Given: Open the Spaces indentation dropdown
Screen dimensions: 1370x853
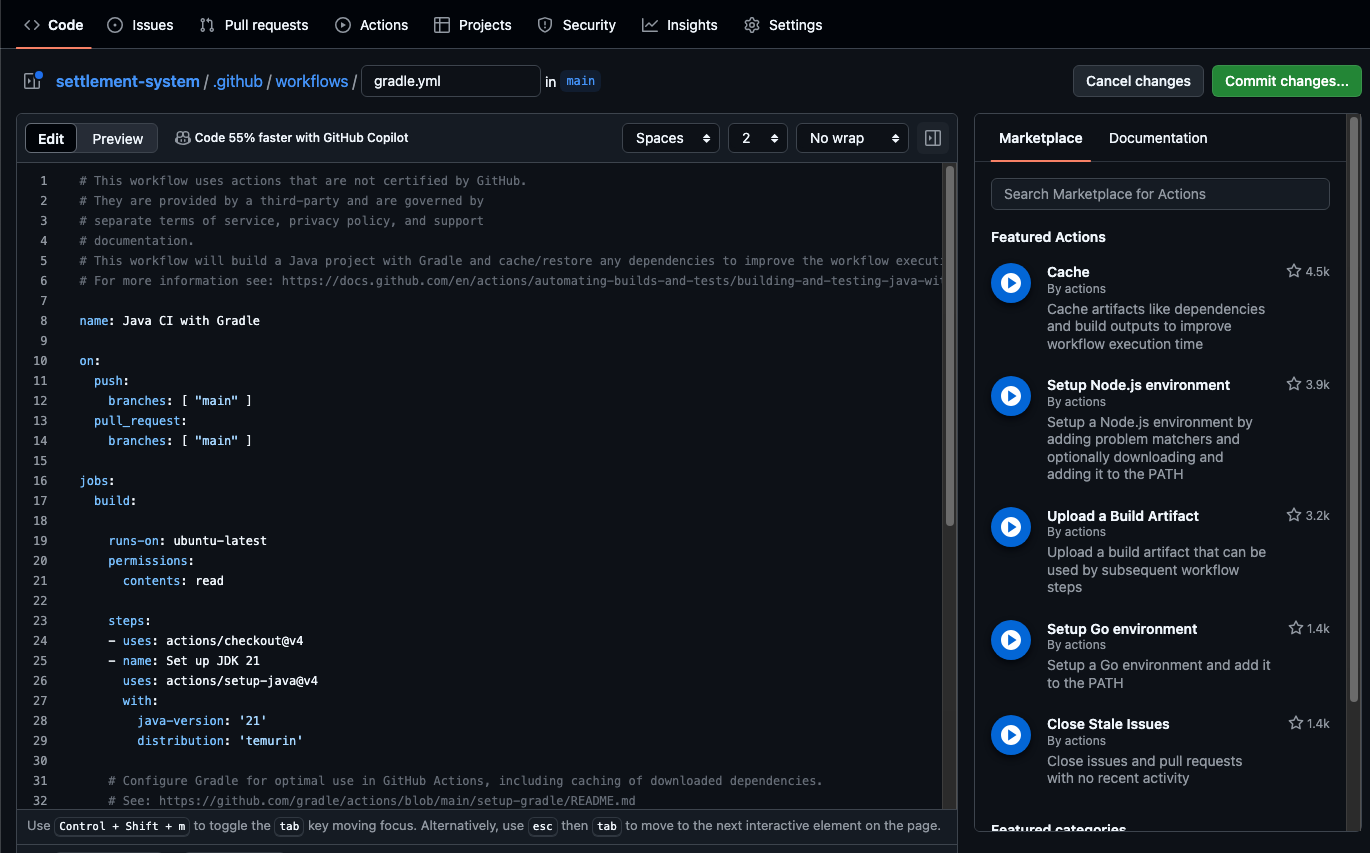Looking at the screenshot, I should (671, 137).
